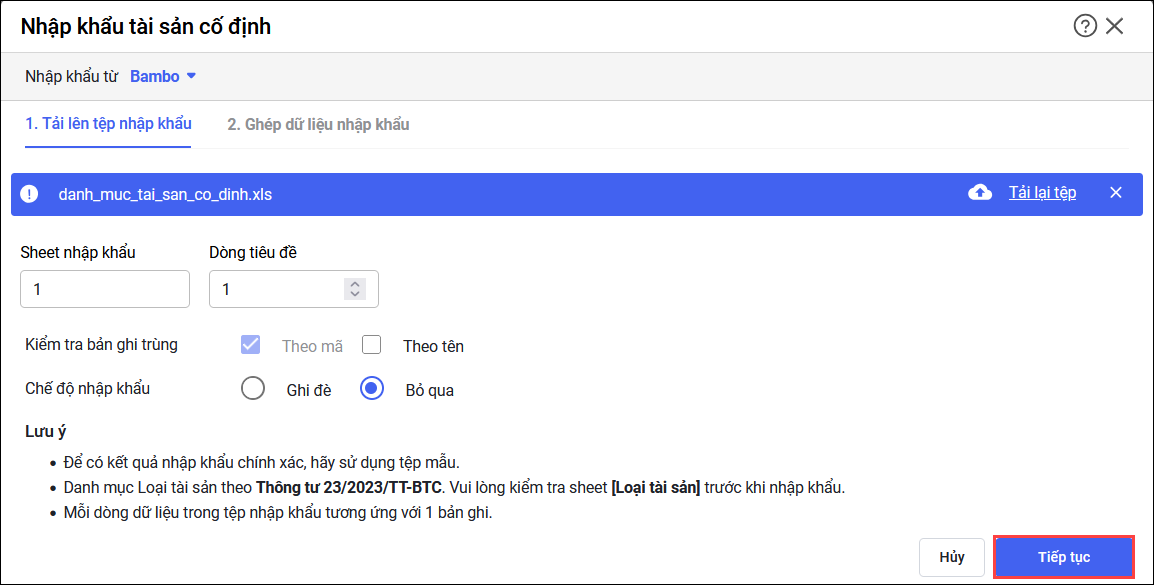
Task: Choose the 'Bỏ qua' radio option
Action: [x=372, y=389]
